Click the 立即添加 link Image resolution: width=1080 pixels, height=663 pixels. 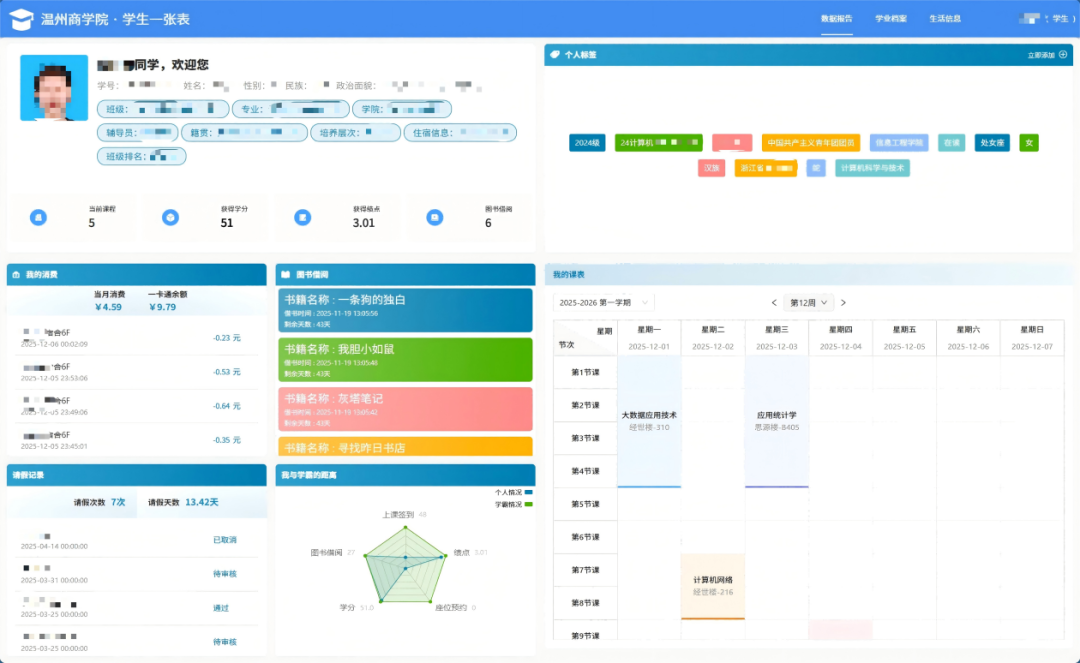pos(1041,55)
